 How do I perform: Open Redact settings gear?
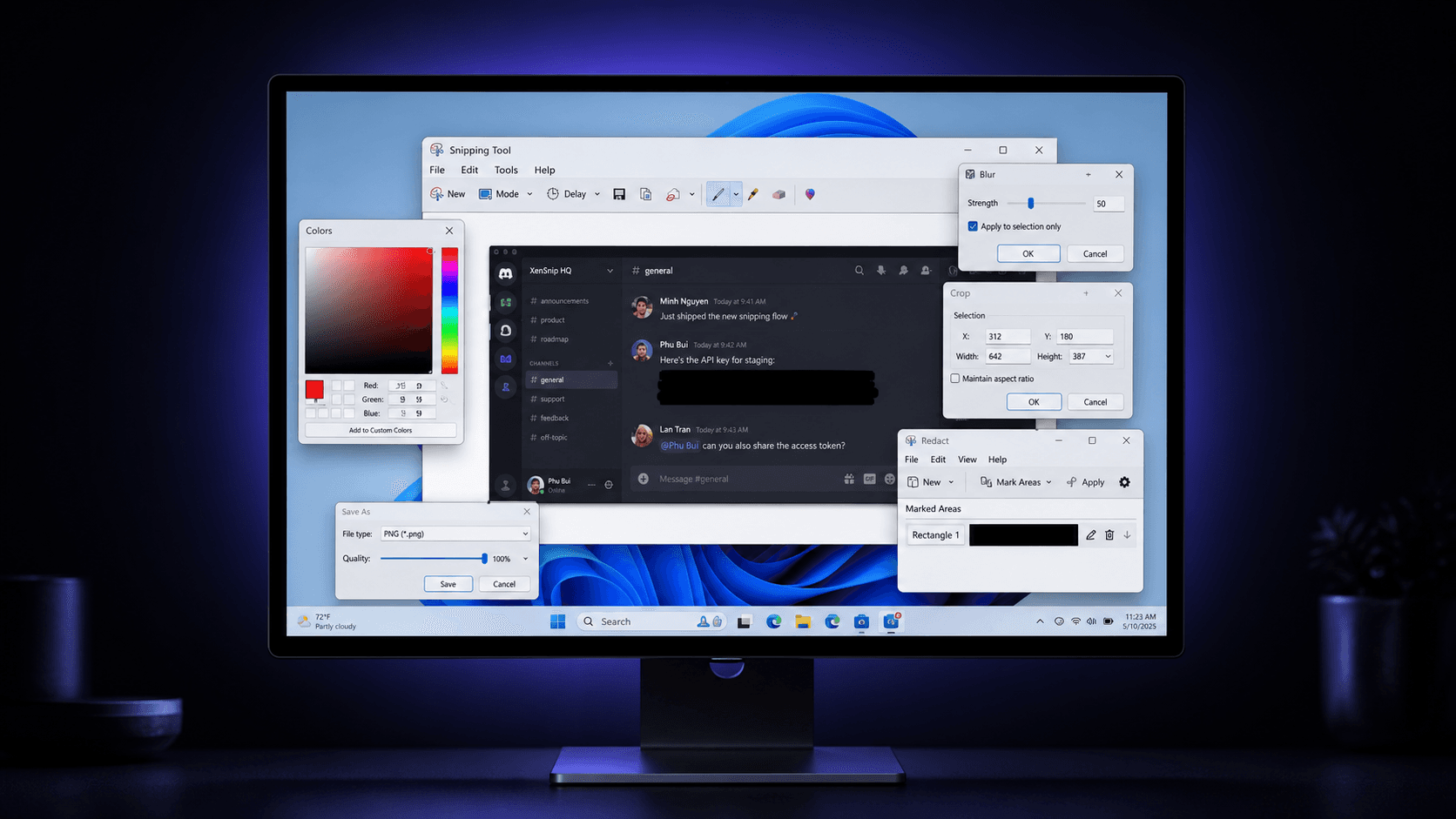(x=1124, y=482)
